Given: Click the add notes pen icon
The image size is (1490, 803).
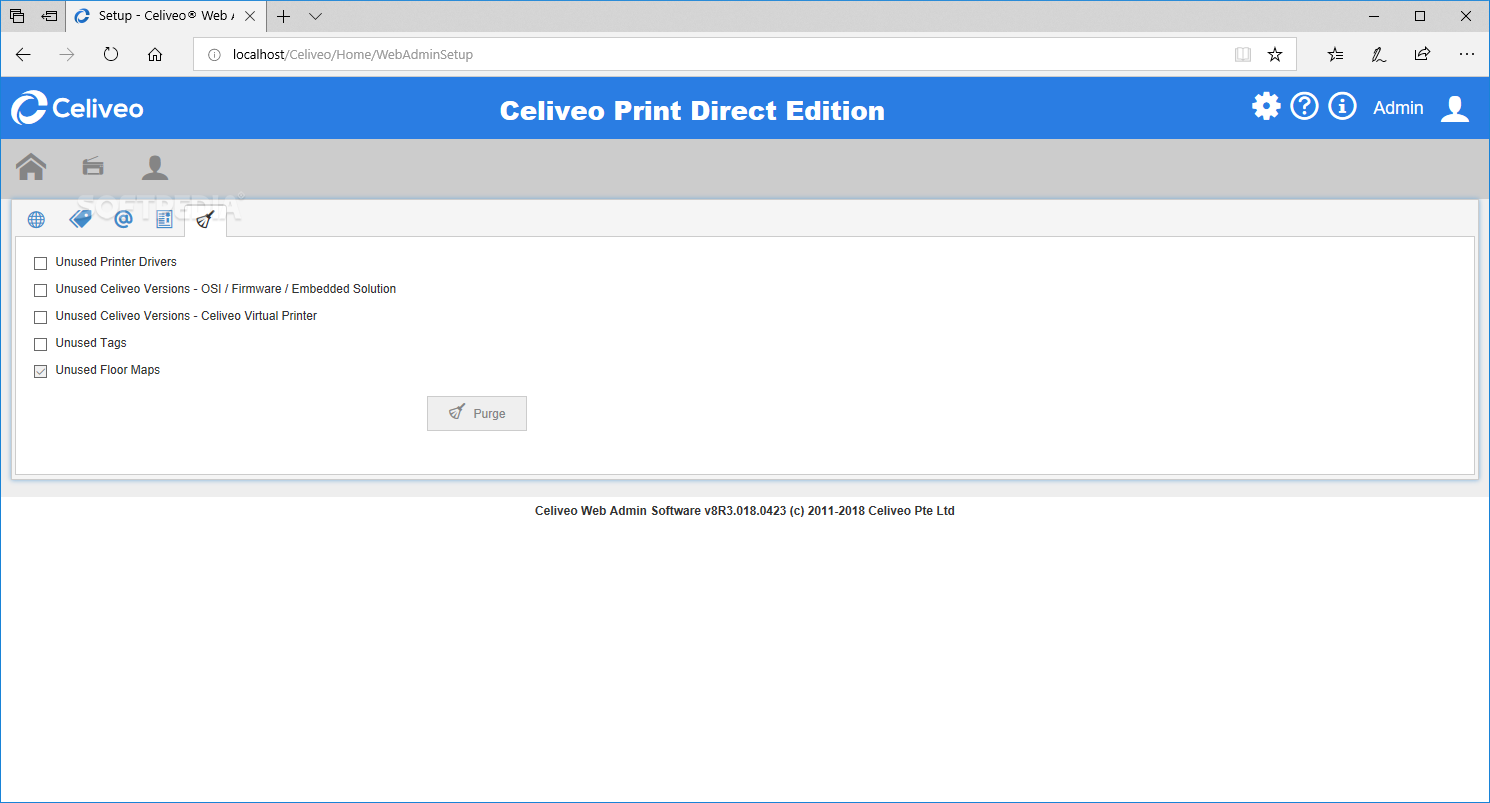Looking at the screenshot, I should click(1379, 55).
